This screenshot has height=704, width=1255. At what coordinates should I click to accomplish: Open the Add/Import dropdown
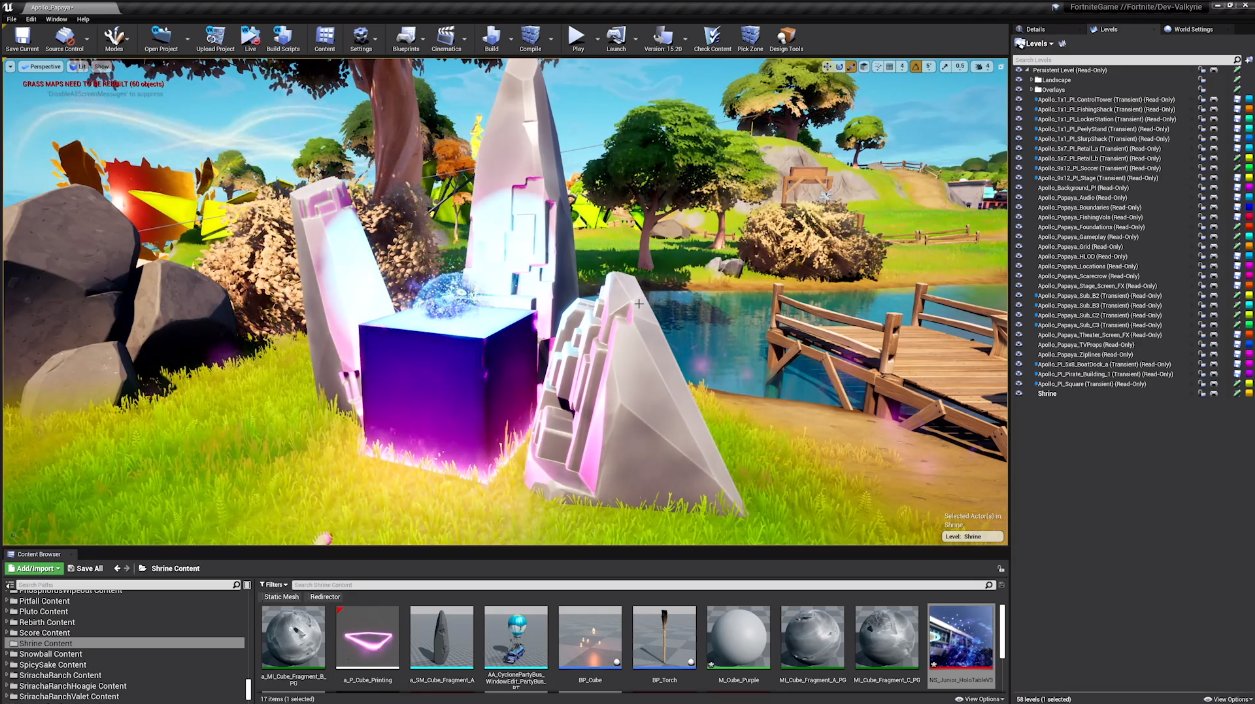34,568
